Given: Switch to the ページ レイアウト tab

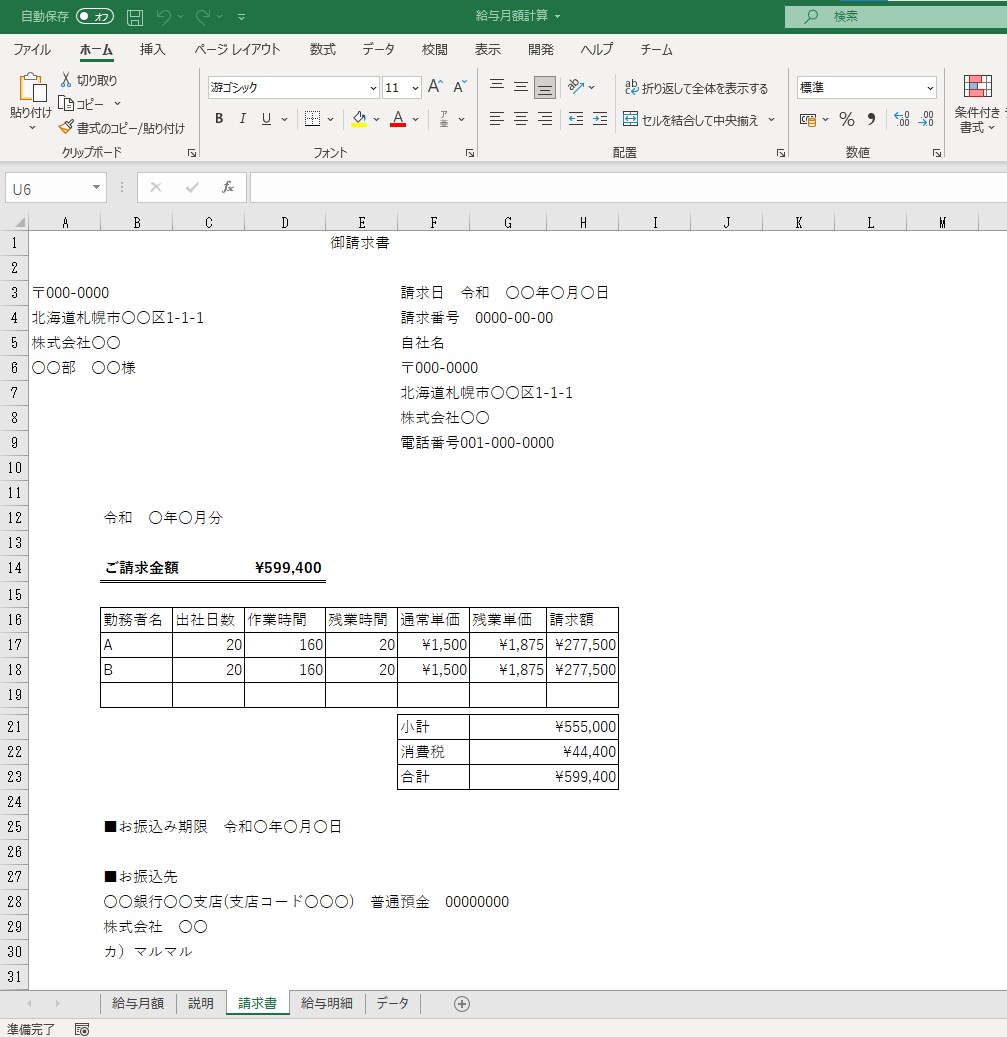Looking at the screenshot, I should pyautogui.click(x=237, y=50).
